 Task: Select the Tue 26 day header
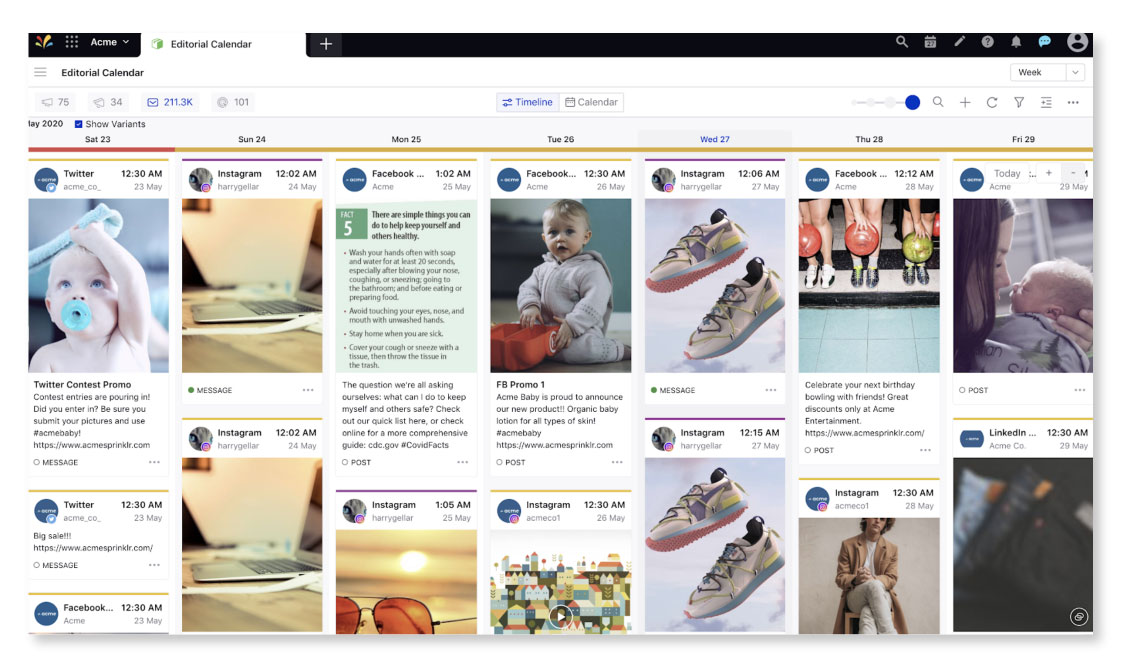tap(560, 139)
